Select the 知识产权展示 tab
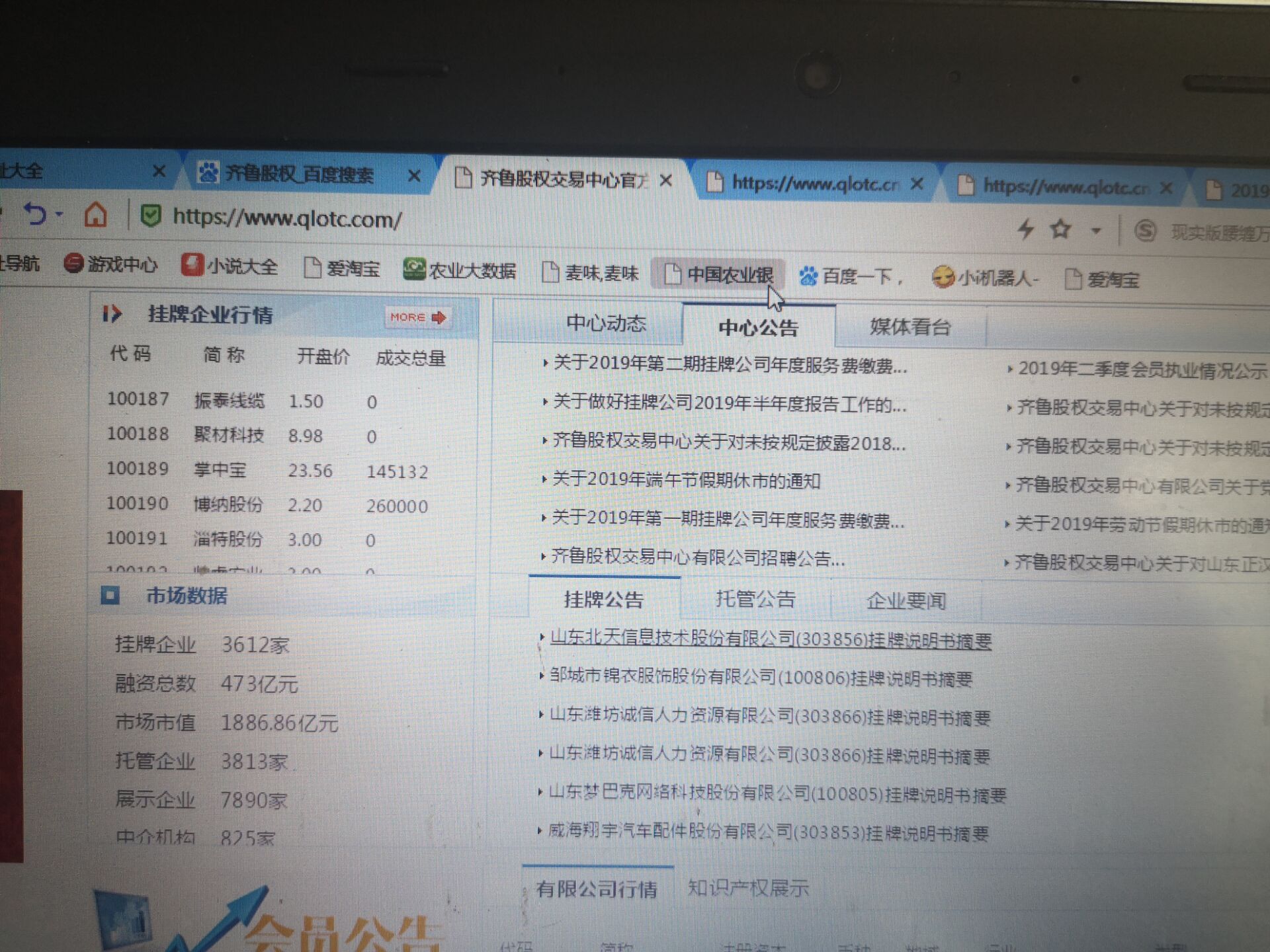 coord(748,888)
